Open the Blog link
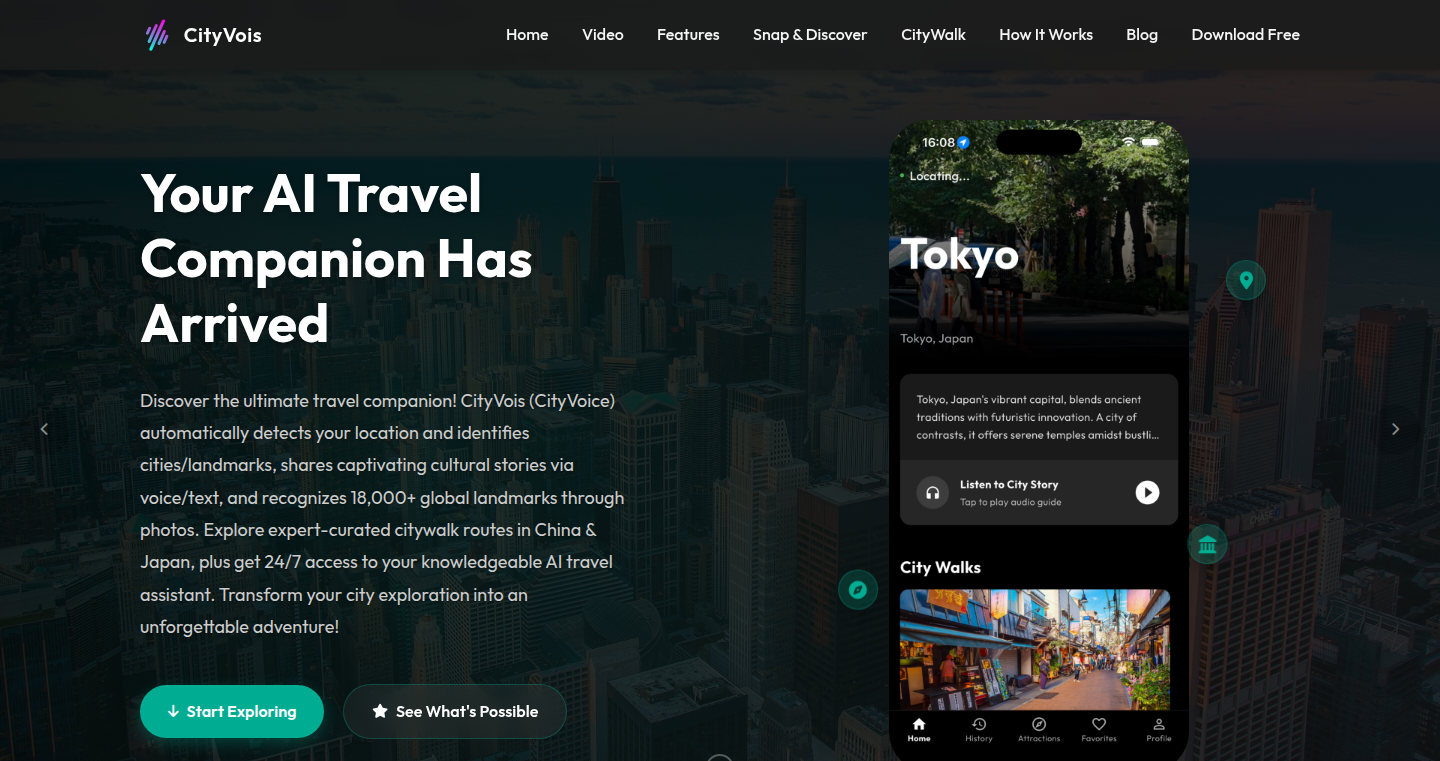 point(1142,35)
